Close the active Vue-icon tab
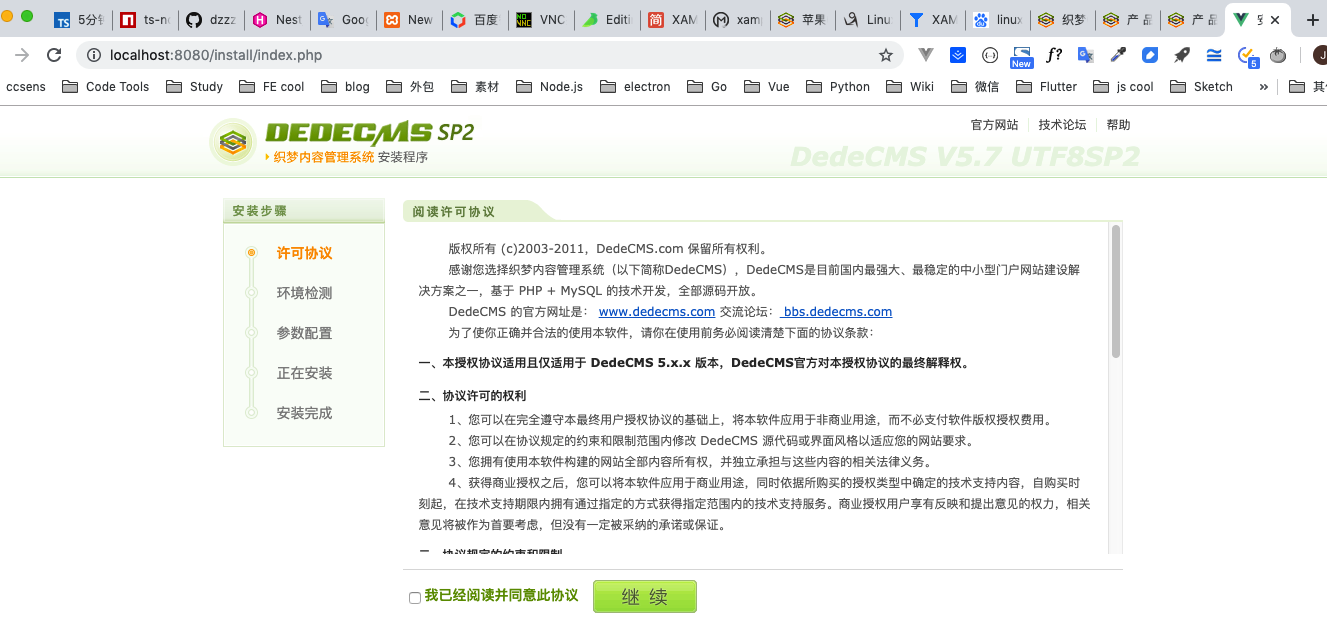This screenshot has height=633, width=1327. pyautogui.click(x=1275, y=19)
